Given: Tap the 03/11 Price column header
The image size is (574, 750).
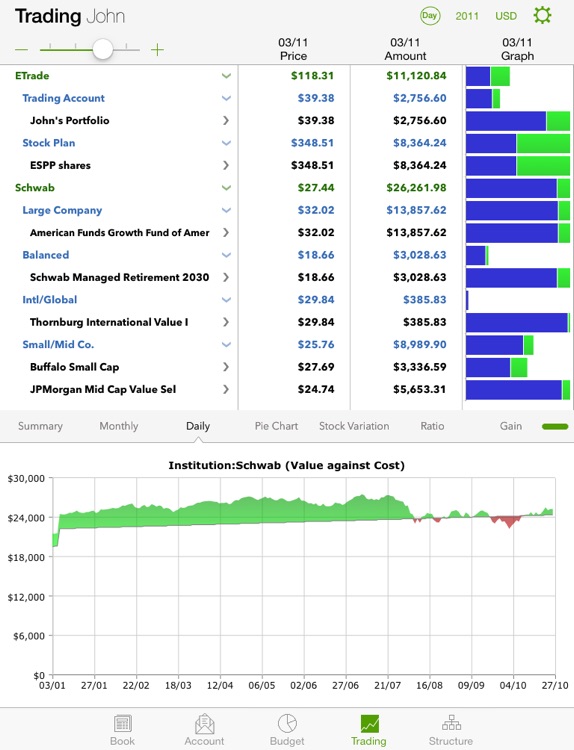Looking at the screenshot, I should pyautogui.click(x=293, y=49).
